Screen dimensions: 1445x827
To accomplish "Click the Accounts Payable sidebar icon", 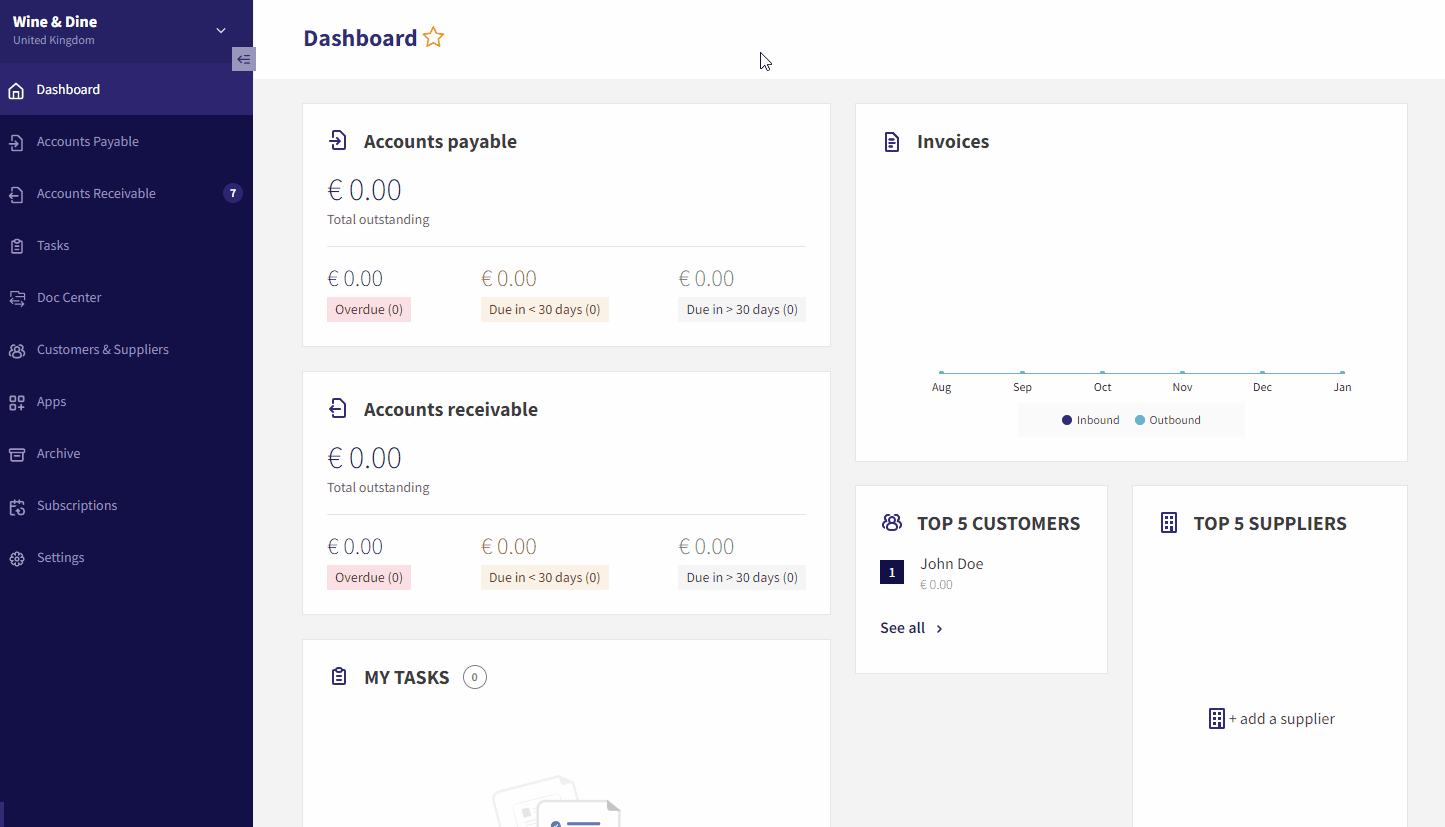I will point(16,142).
